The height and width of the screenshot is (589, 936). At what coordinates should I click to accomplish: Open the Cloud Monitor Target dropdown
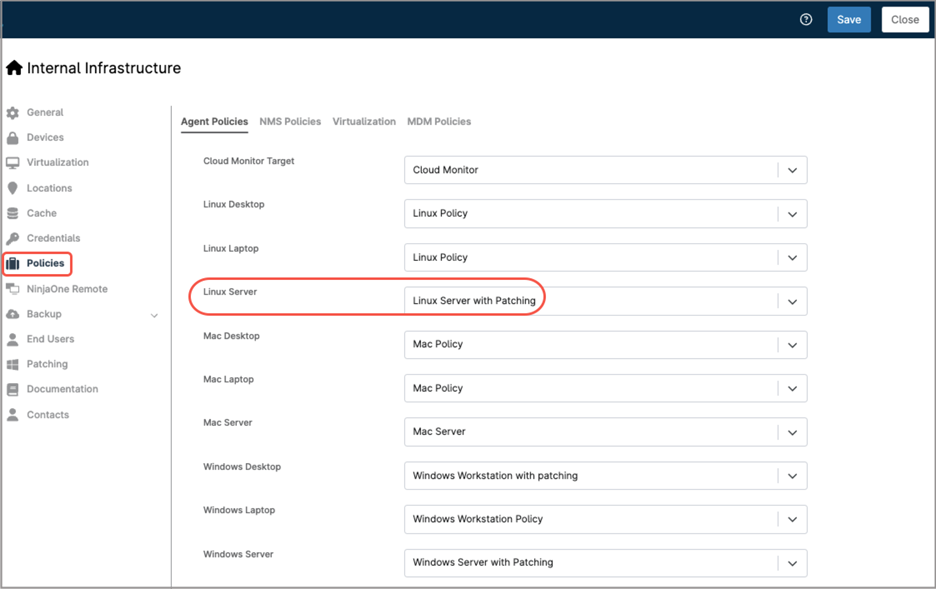pyautogui.click(x=789, y=170)
